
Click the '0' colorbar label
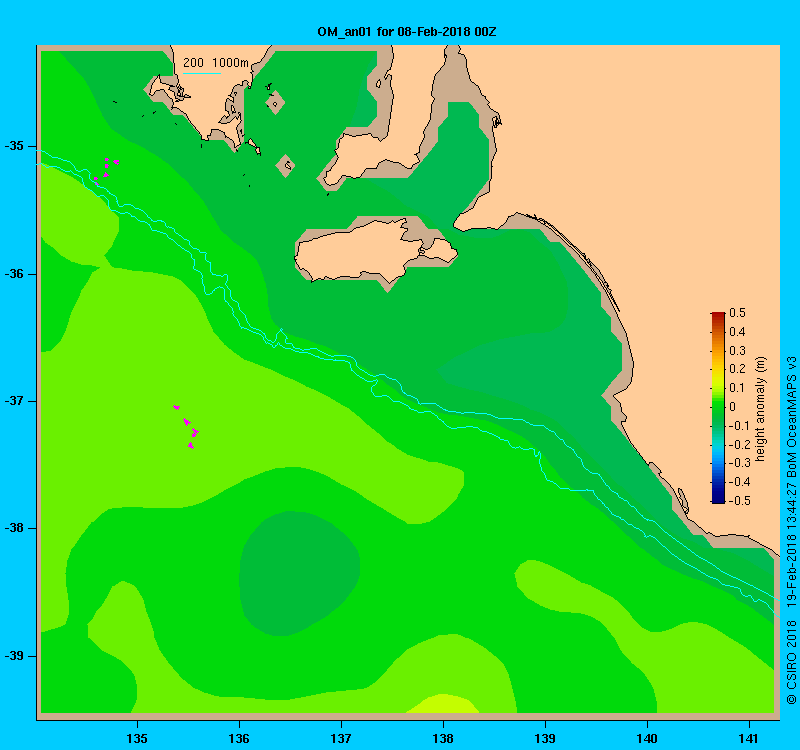(x=733, y=407)
